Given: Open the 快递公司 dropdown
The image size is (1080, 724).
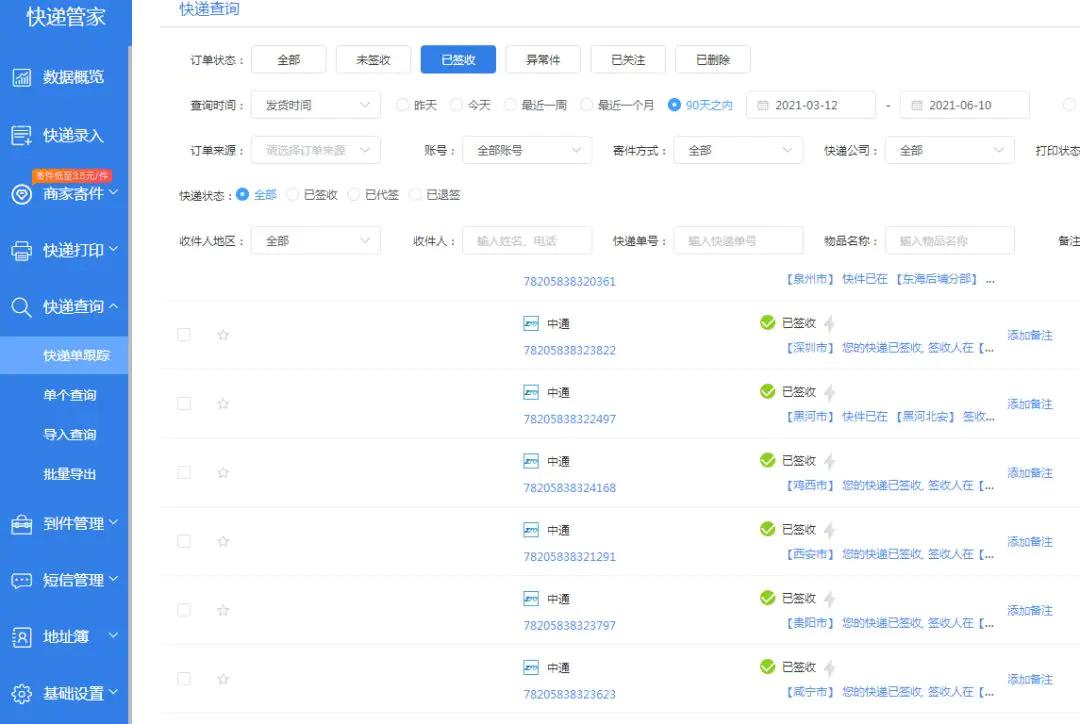Looking at the screenshot, I should coord(950,150).
